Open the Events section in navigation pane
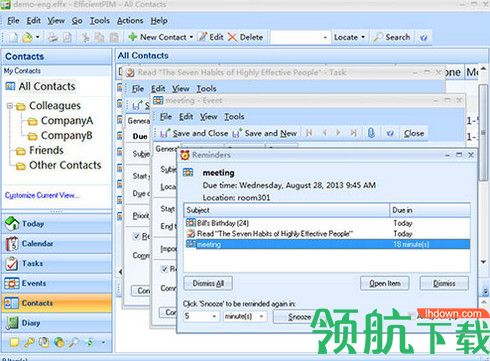Image resolution: width=490 pixels, height=361 pixels. coord(57,283)
